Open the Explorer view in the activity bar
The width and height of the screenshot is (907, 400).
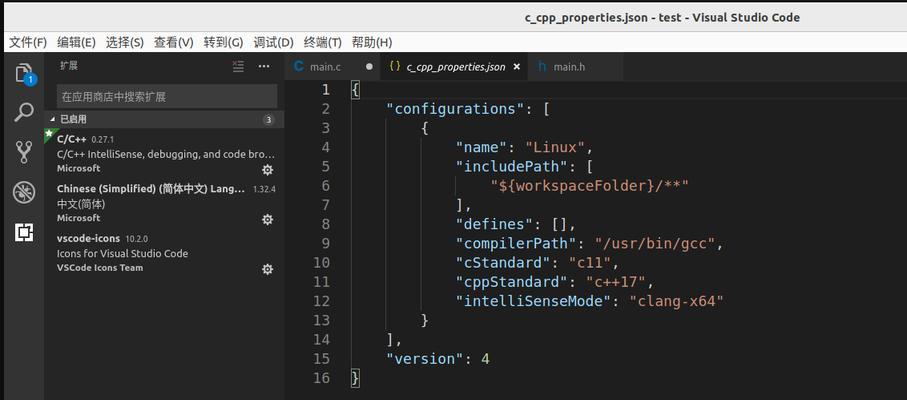coord(24,74)
